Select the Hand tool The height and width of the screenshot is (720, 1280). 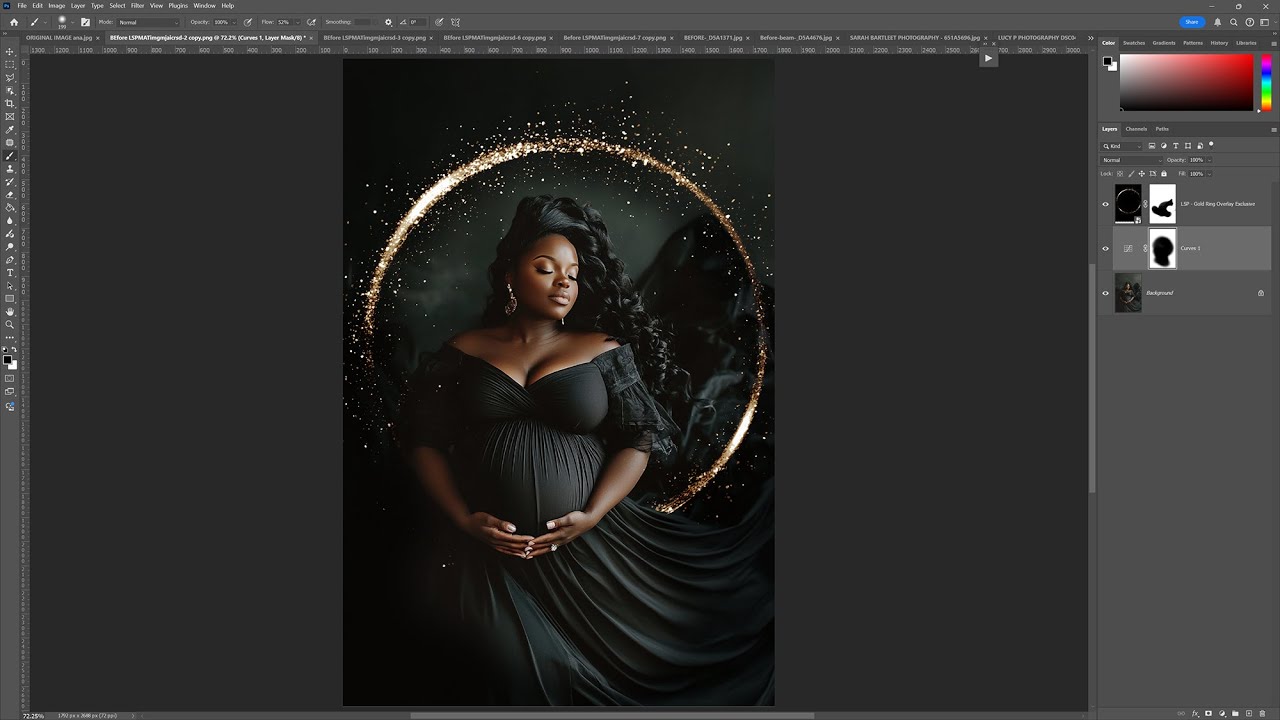coord(10,311)
